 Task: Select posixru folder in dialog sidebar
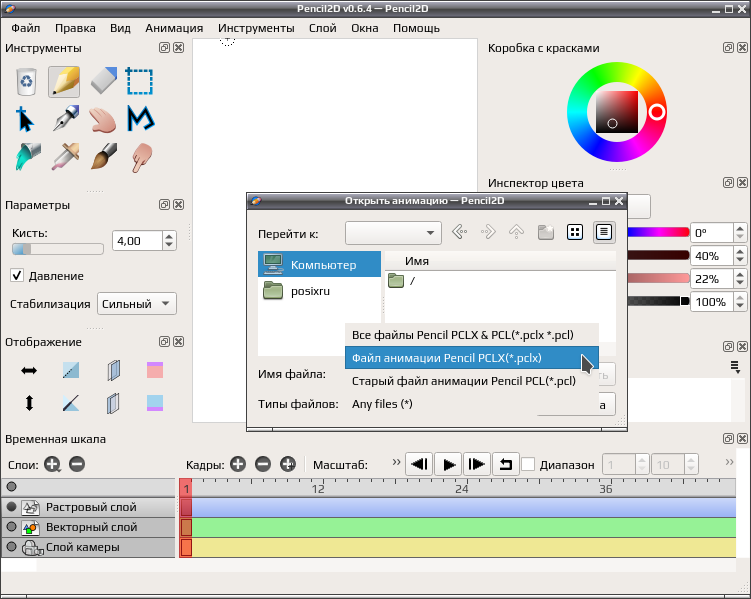tap(319, 291)
